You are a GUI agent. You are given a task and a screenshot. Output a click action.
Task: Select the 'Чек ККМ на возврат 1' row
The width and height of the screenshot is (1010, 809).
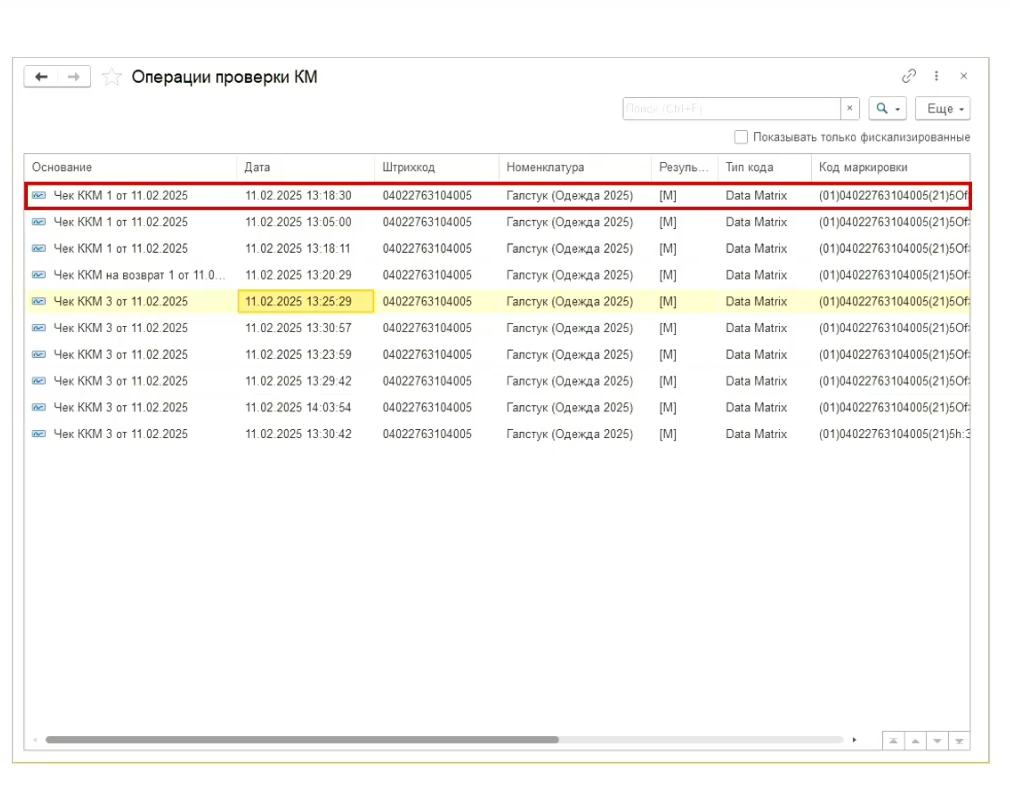point(138,275)
